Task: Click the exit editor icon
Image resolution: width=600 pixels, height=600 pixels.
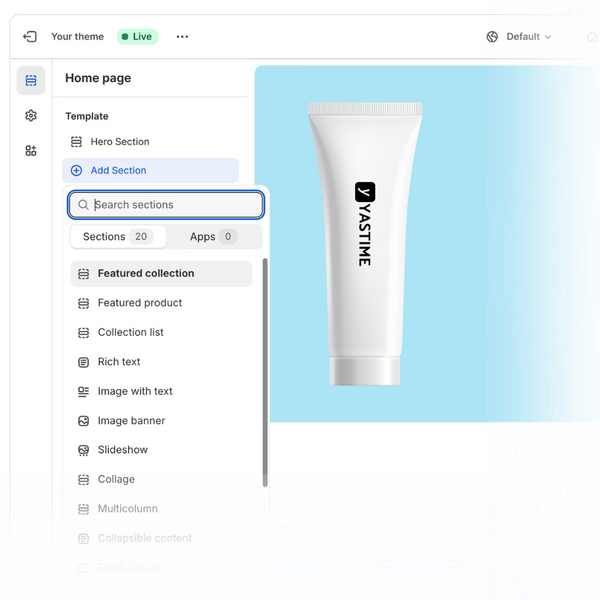Action: click(x=30, y=37)
